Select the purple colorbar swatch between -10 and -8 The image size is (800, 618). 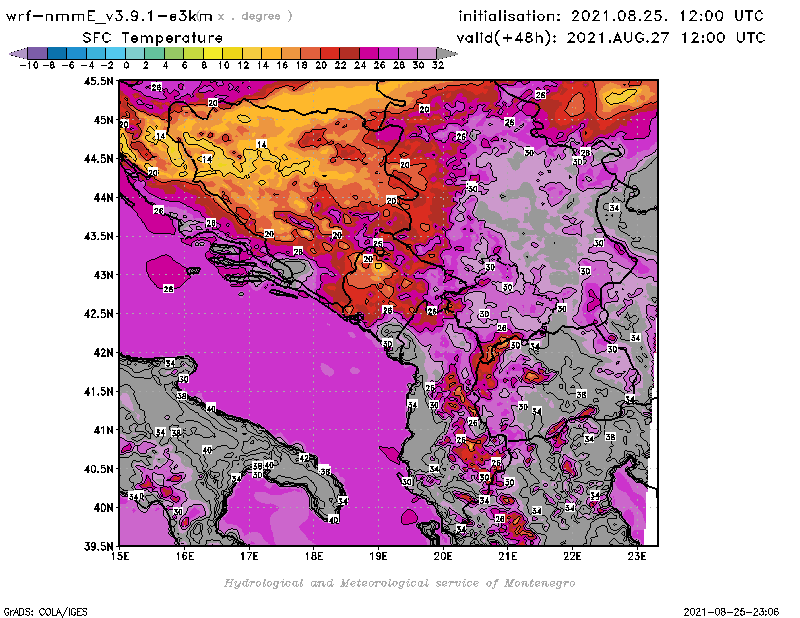38,53
